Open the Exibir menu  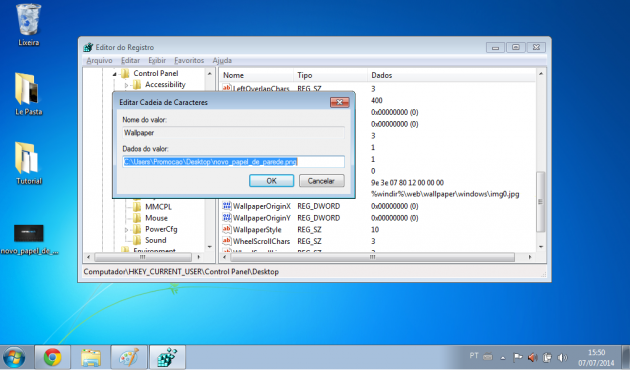157,60
